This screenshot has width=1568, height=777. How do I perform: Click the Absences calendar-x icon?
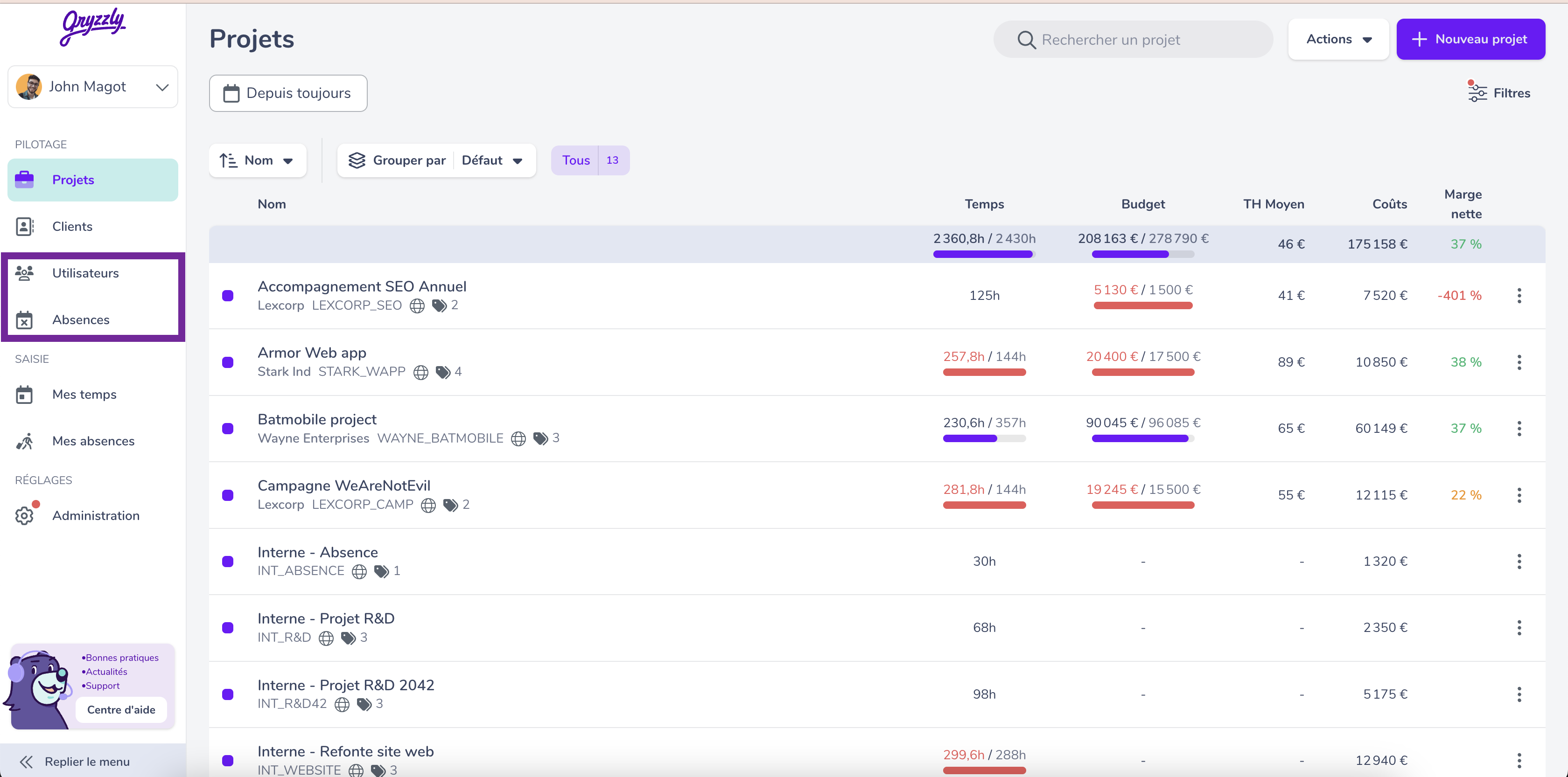24,320
